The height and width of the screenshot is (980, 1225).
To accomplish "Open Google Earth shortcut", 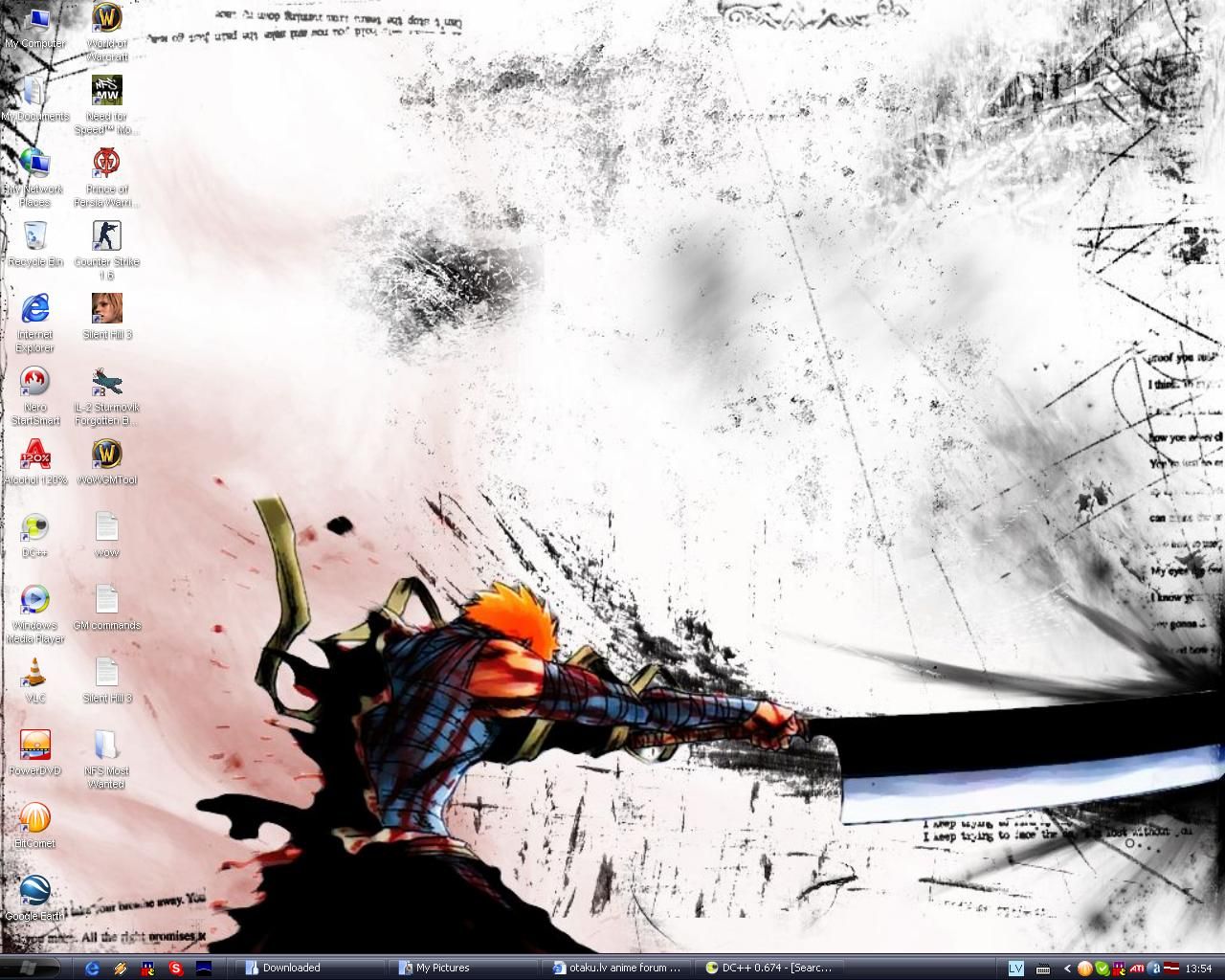I will pos(35,899).
